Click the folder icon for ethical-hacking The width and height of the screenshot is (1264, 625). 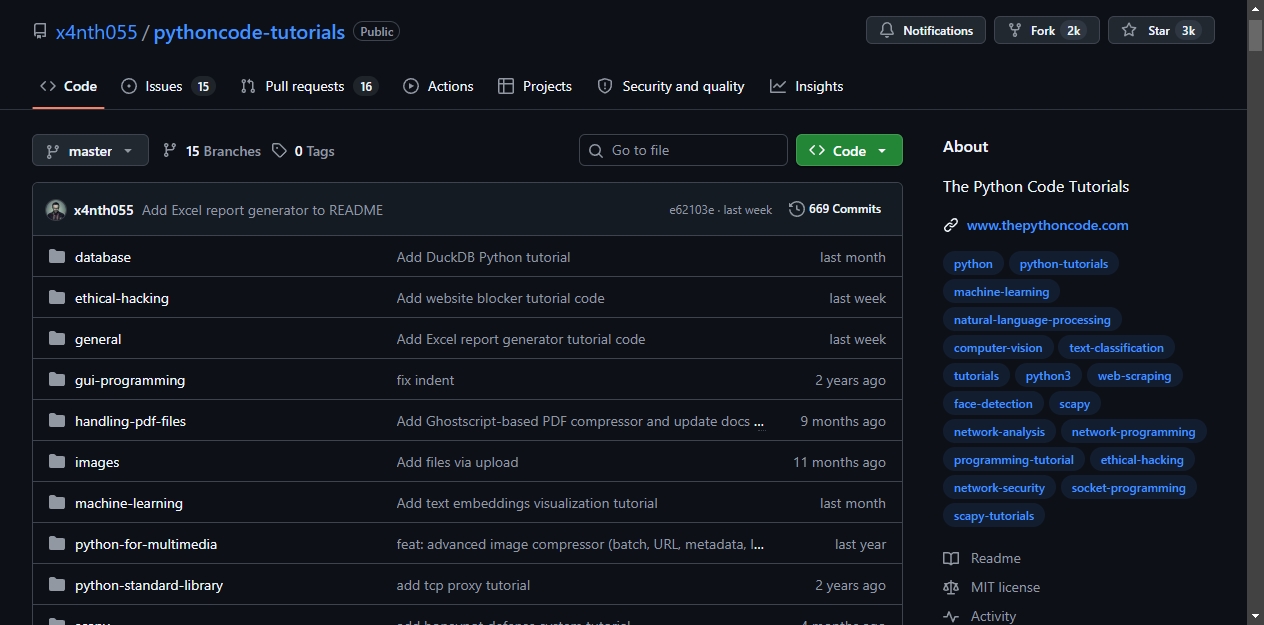[x=57, y=298]
